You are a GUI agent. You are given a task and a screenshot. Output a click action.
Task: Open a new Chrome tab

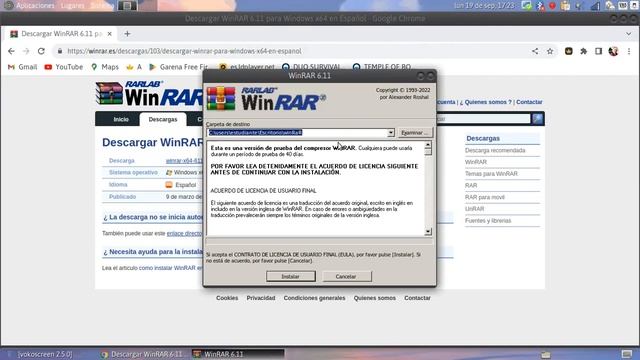click(x=127, y=34)
